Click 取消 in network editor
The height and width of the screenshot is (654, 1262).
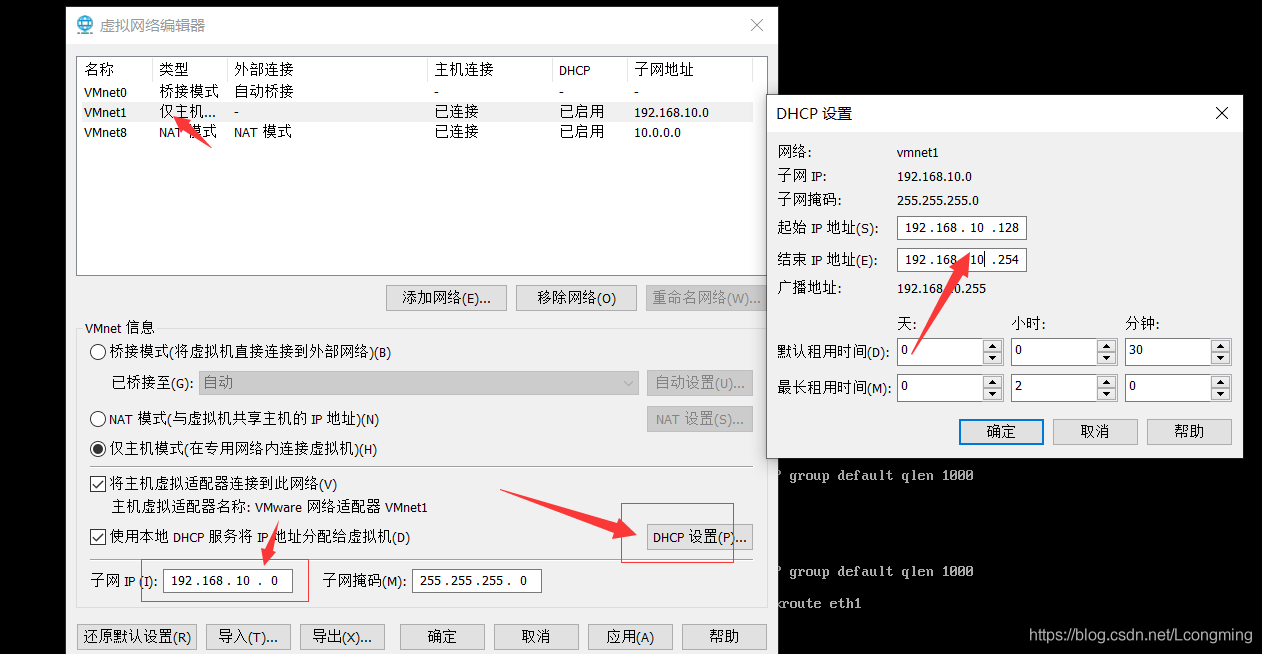coord(536,637)
